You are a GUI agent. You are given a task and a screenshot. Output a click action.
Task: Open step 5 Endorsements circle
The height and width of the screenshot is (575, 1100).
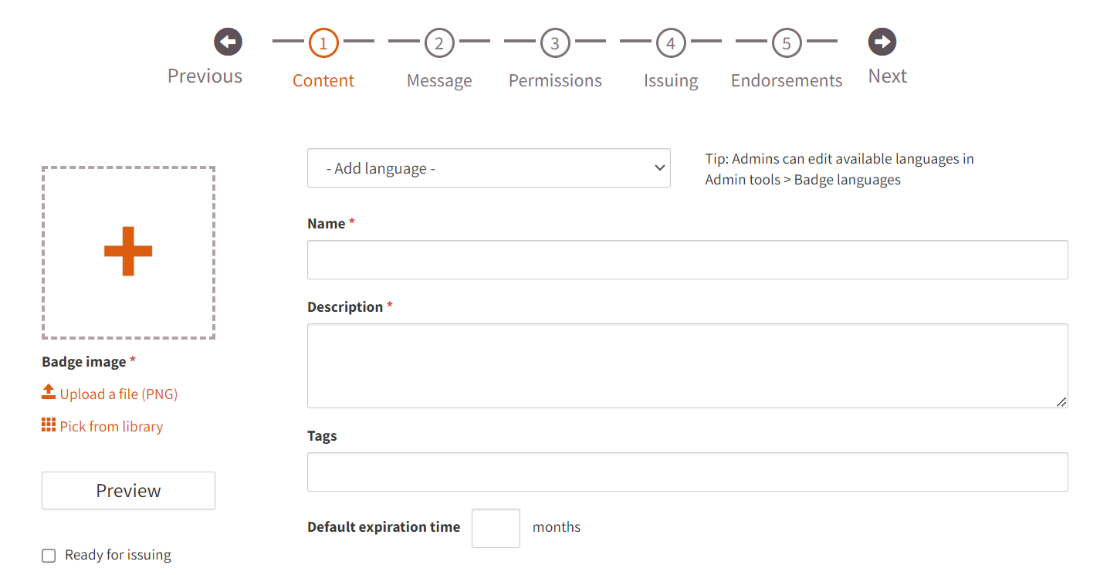786,43
